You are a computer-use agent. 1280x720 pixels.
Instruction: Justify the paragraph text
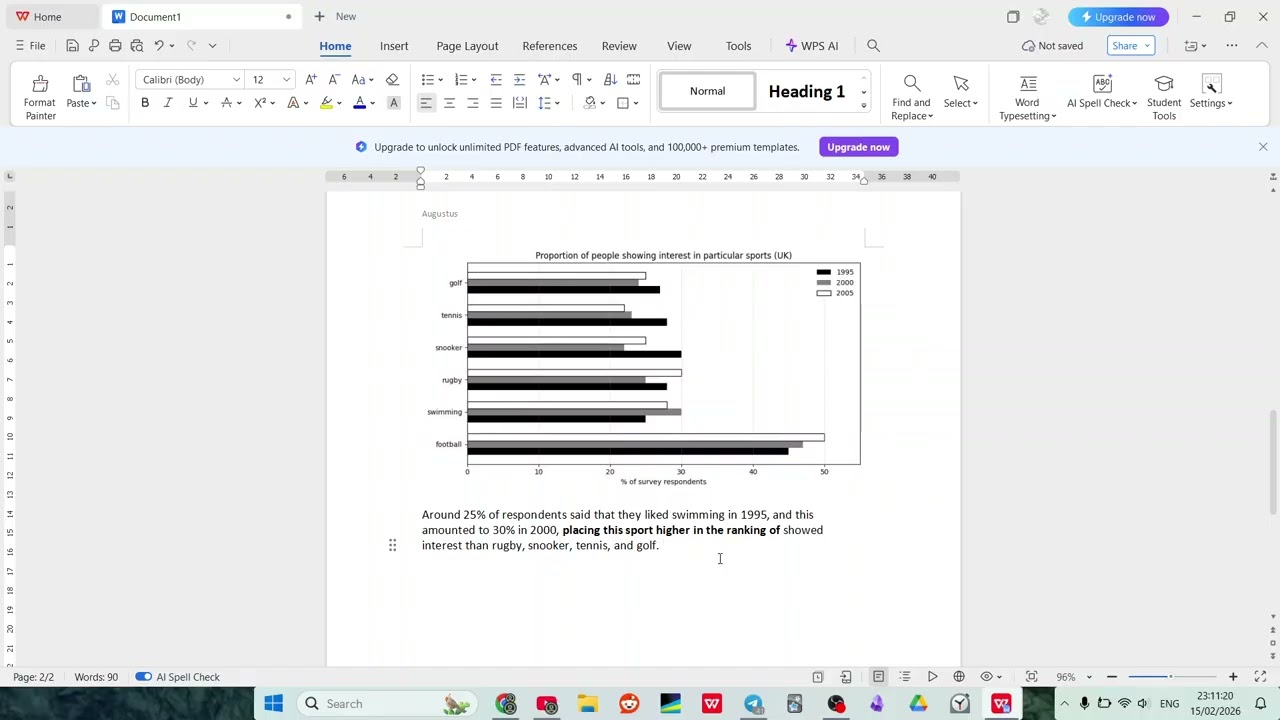[496, 103]
